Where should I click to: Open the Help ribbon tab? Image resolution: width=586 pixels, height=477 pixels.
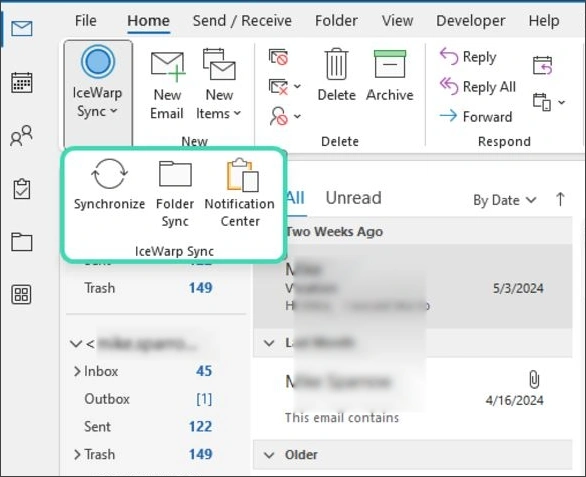(544, 21)
